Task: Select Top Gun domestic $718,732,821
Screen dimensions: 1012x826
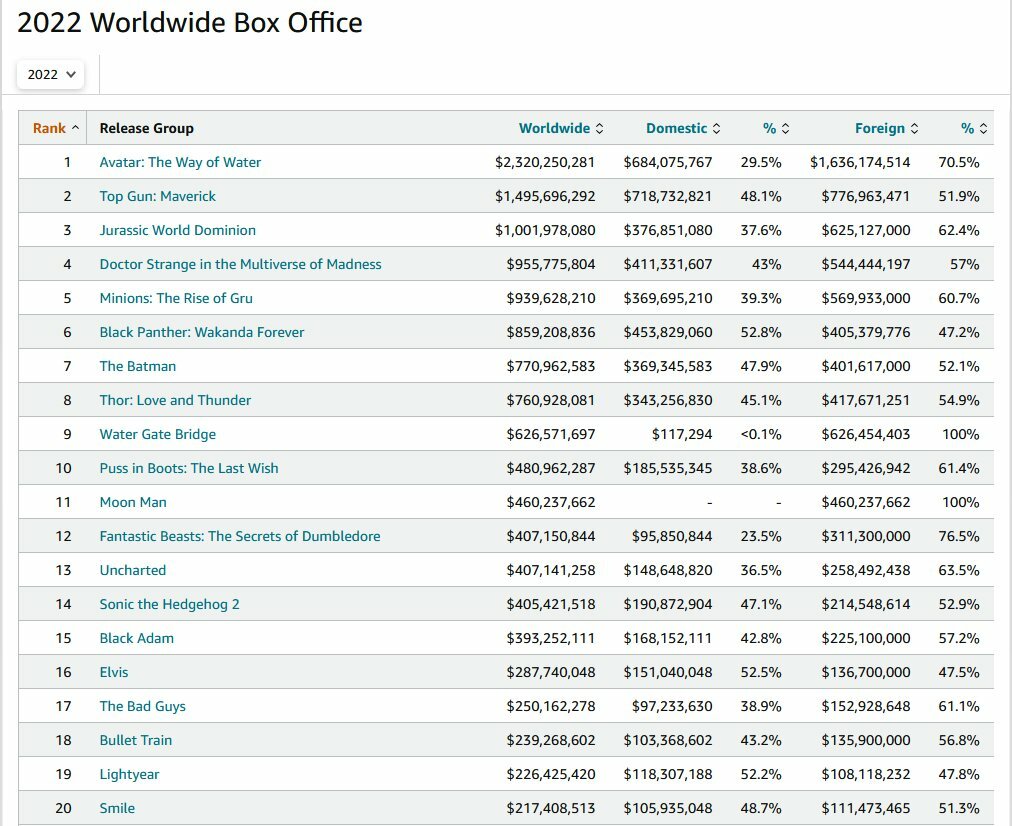Action: pyautogui.click(x=667, y=196)
